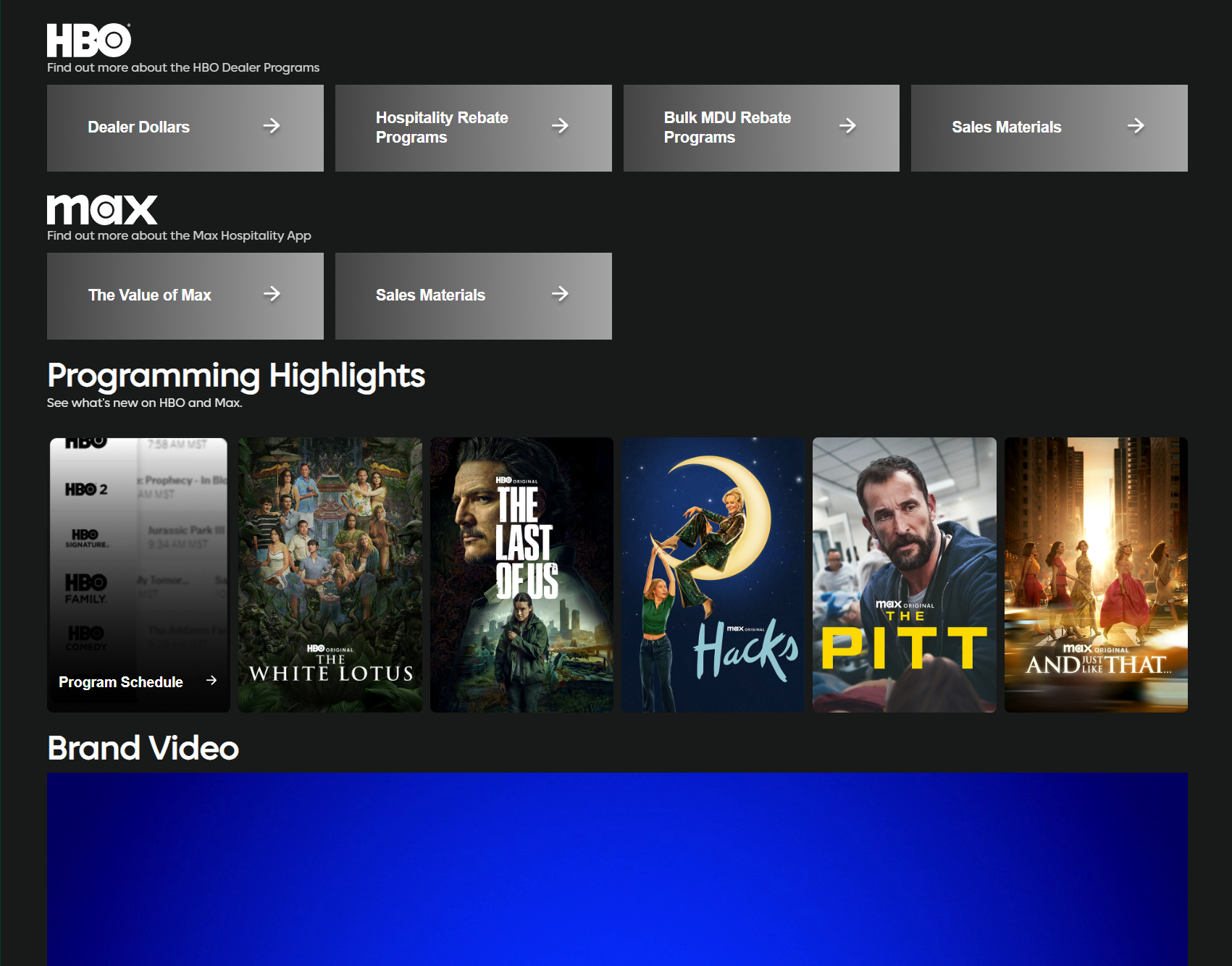The height and width of the screenshot is (966, 1232).
Task: Open the Dealer Dollars card
Action: click(185, 128)
